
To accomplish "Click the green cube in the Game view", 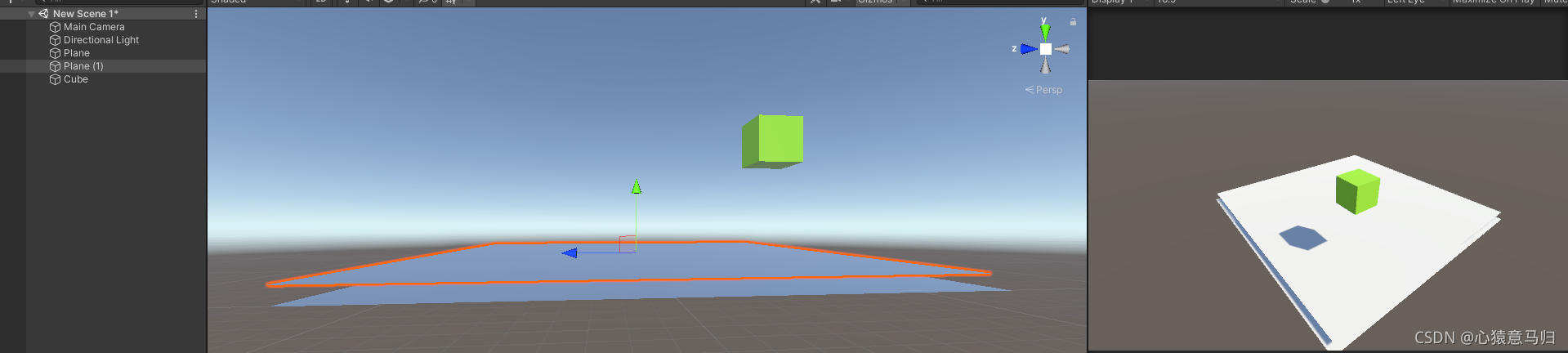I will pos(1357,191).
